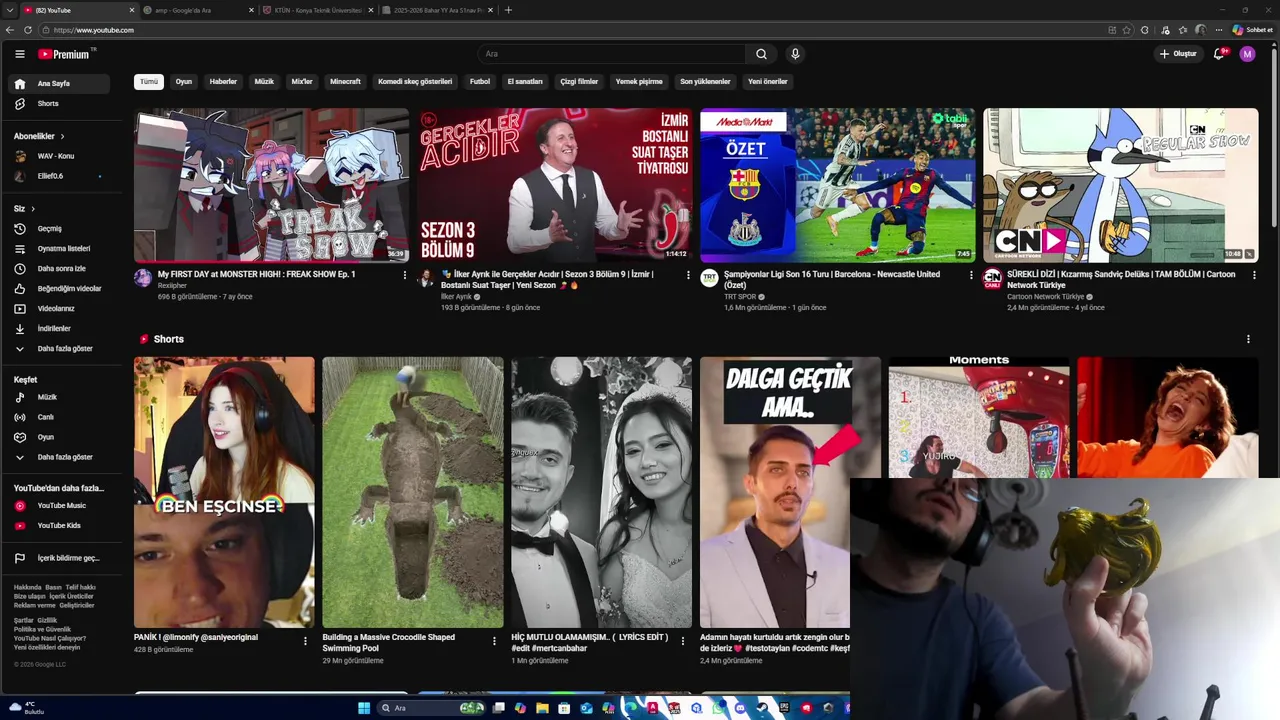Click the YouTube Premium logo

click(x=66, y=54)
